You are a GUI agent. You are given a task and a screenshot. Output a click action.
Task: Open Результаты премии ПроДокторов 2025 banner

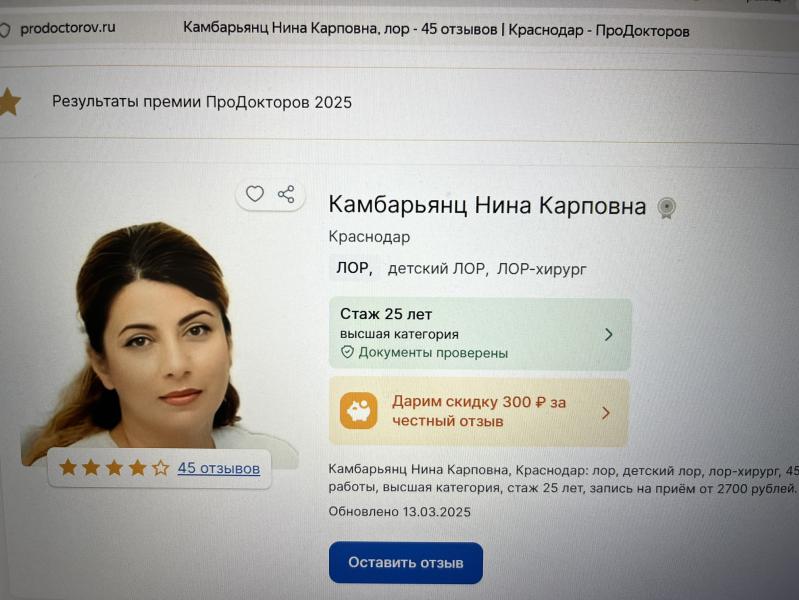(x=202, y=102)
